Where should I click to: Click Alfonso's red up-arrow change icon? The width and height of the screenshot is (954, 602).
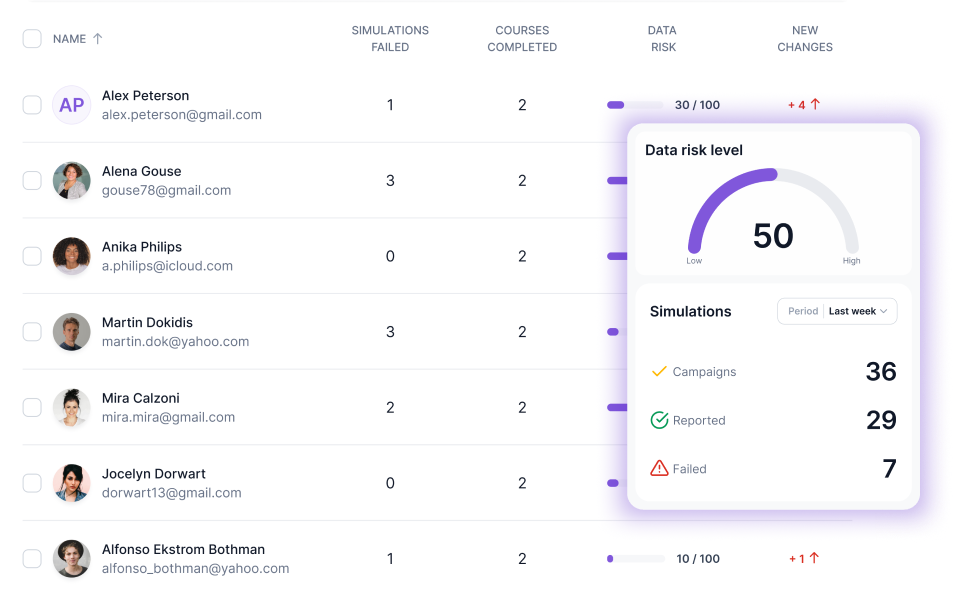click(x=815, y=558)
